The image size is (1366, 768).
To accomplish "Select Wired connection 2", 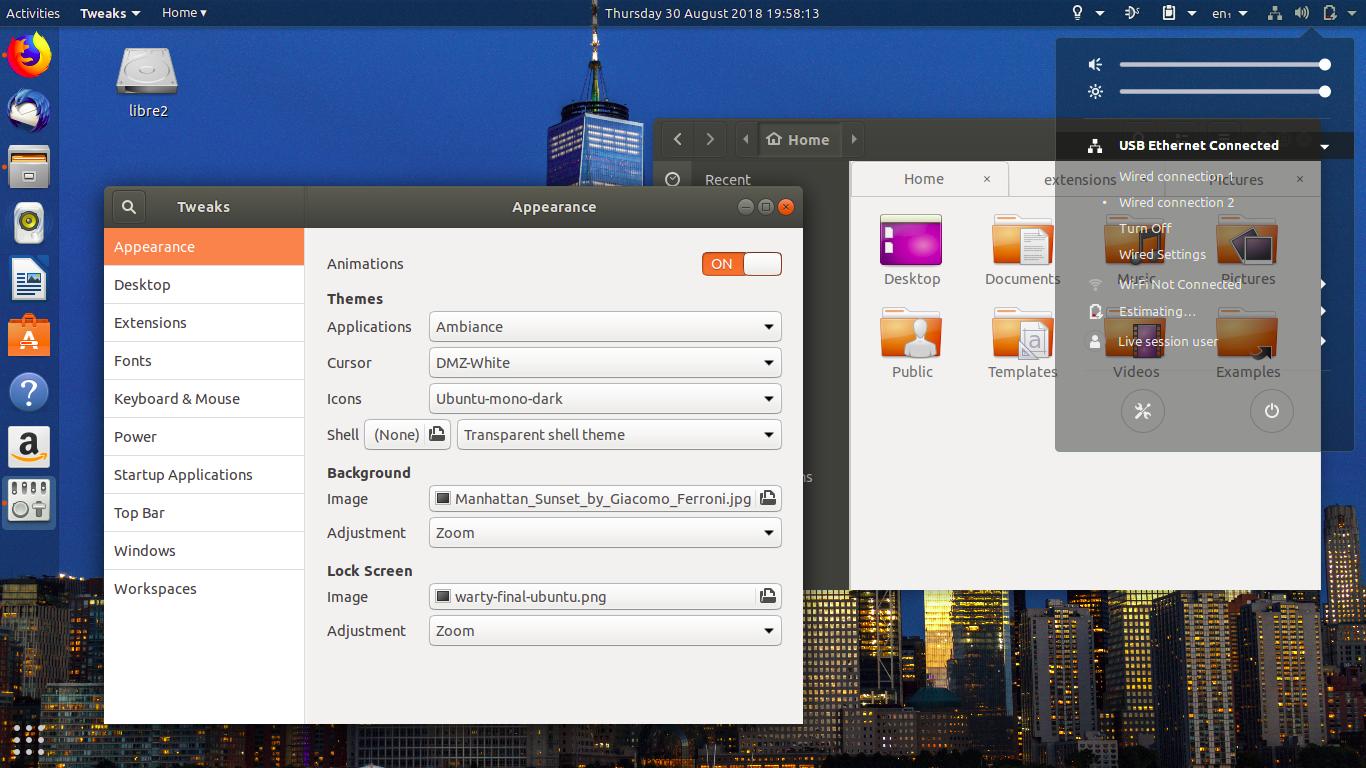I will pos(1176,202).
